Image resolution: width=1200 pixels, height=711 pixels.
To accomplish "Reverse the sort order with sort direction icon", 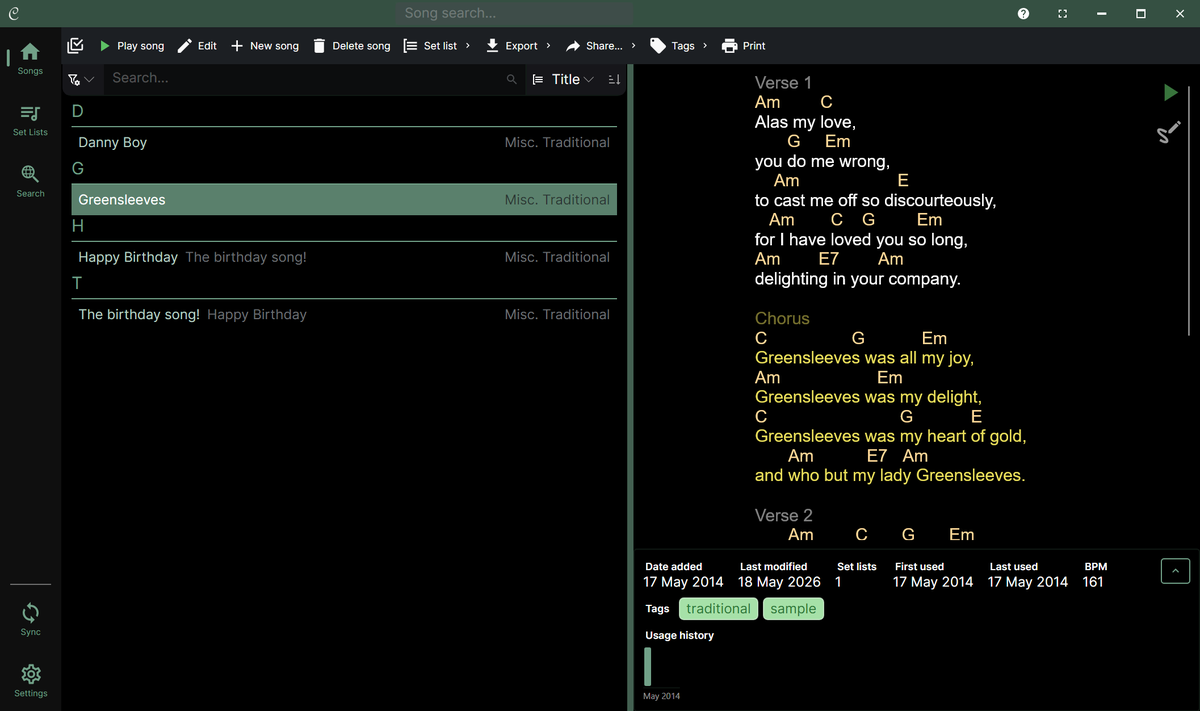I will pyautogui.click(x=614, y=79).
